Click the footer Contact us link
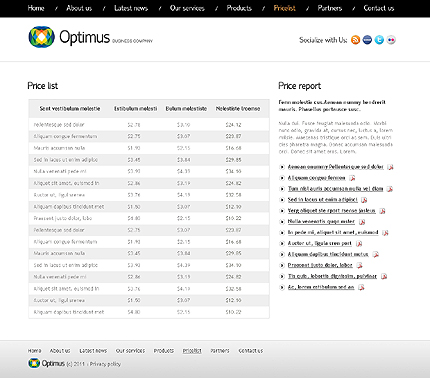This screenshot has height=378, width=430. click(x=251, y=351)
